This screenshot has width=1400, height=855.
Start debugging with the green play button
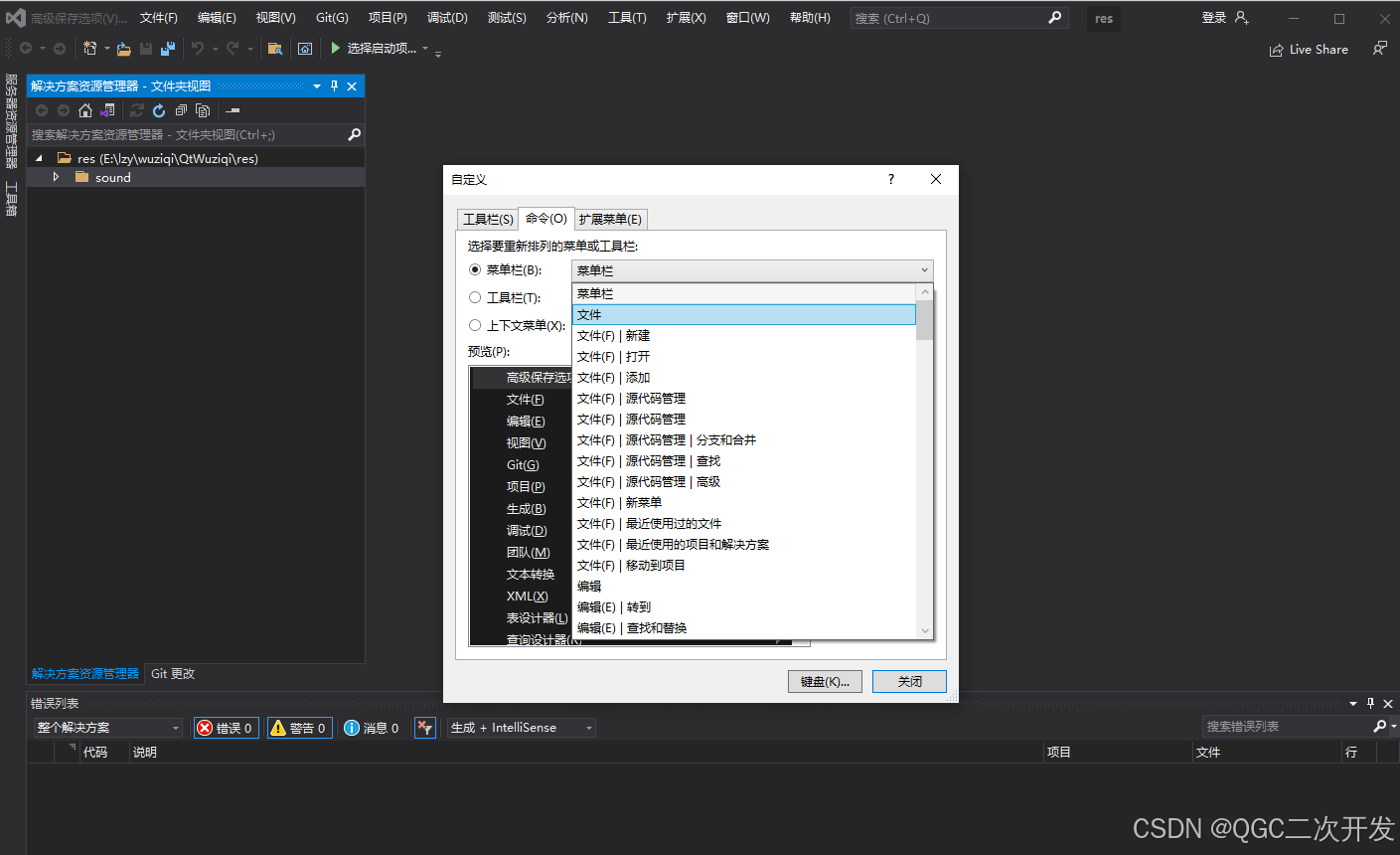[335, 48]
